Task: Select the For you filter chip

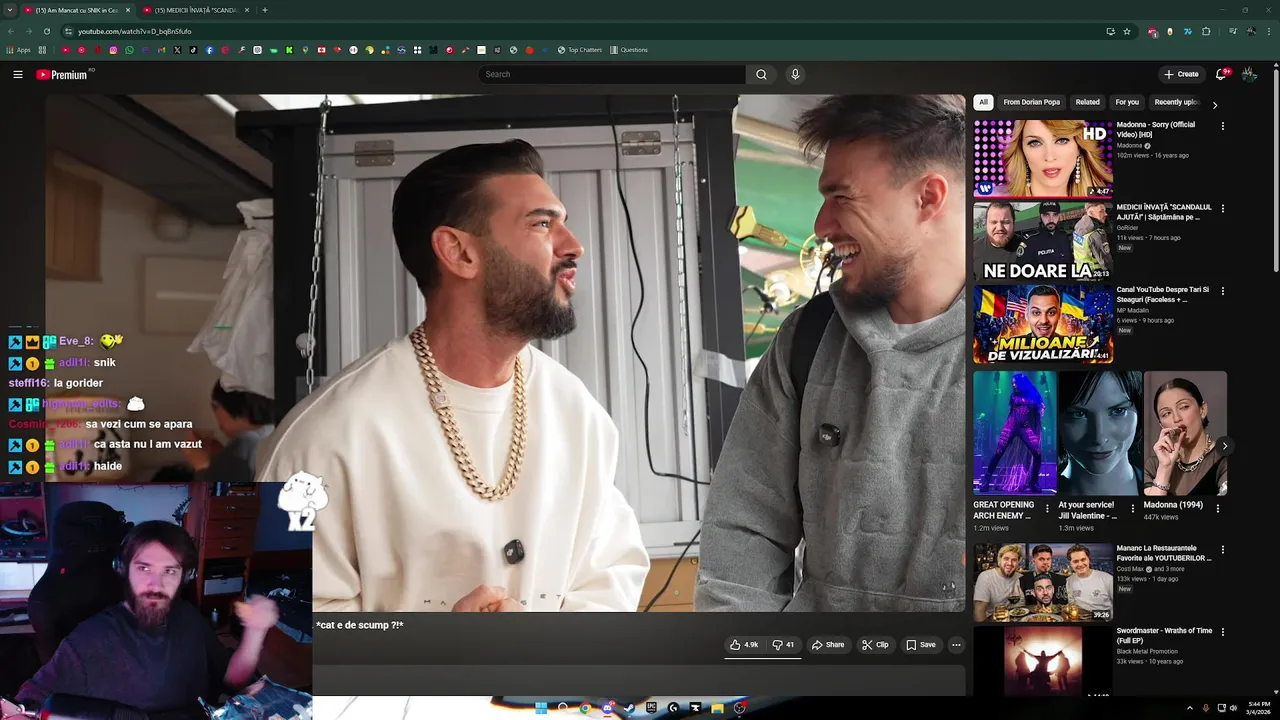Action: point(1127,102)
